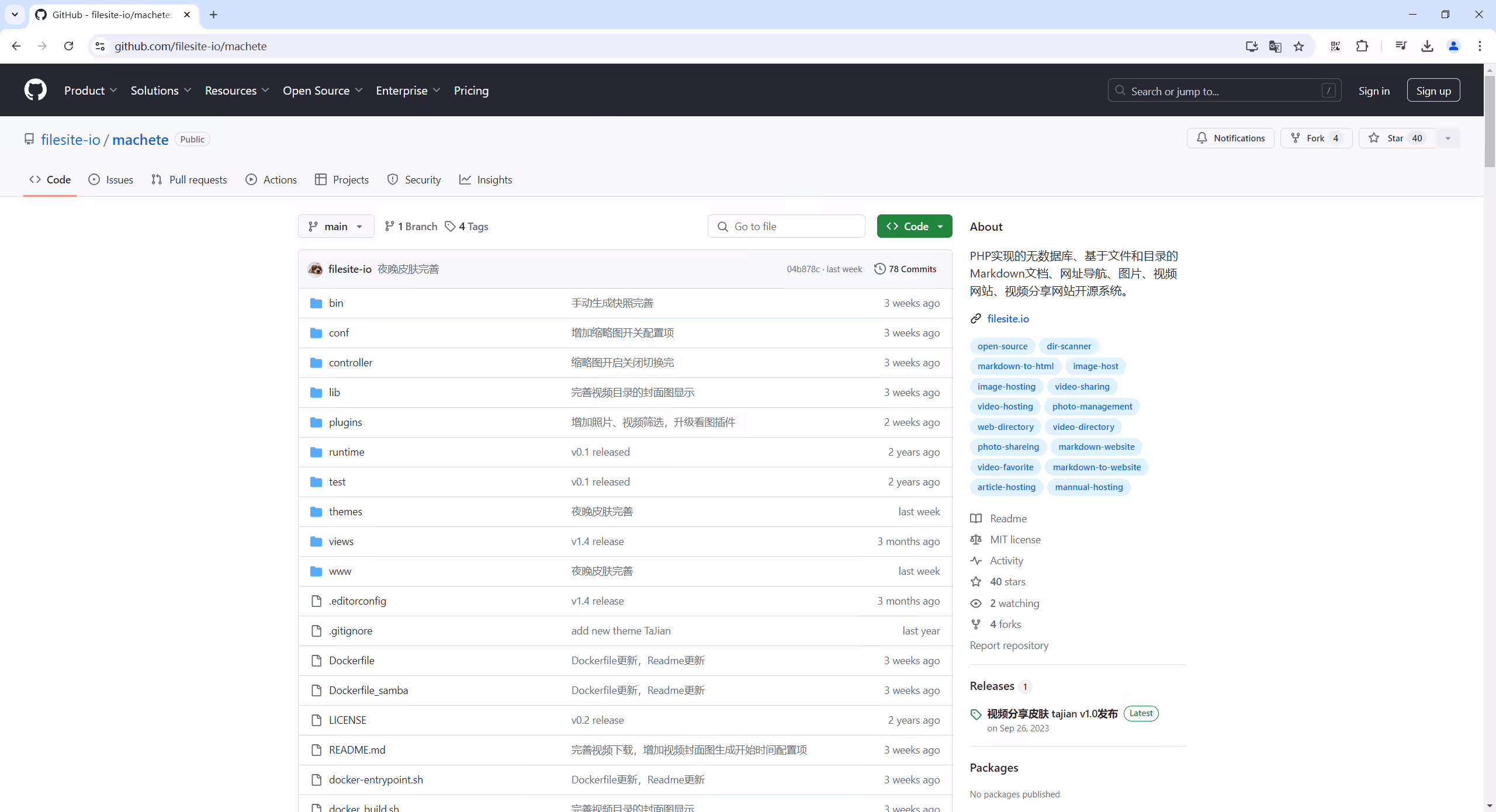The height and width of the screenshot is (812, 1496).
Task: Switch to the Security tab
Action: coord(414,179)
